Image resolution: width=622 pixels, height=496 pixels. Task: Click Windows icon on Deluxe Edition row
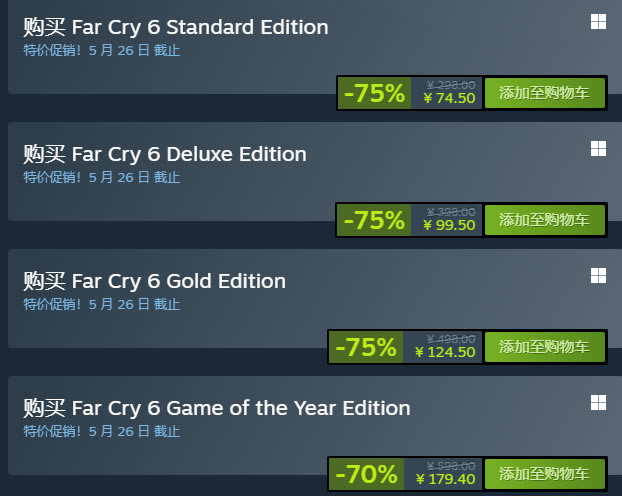597,148
